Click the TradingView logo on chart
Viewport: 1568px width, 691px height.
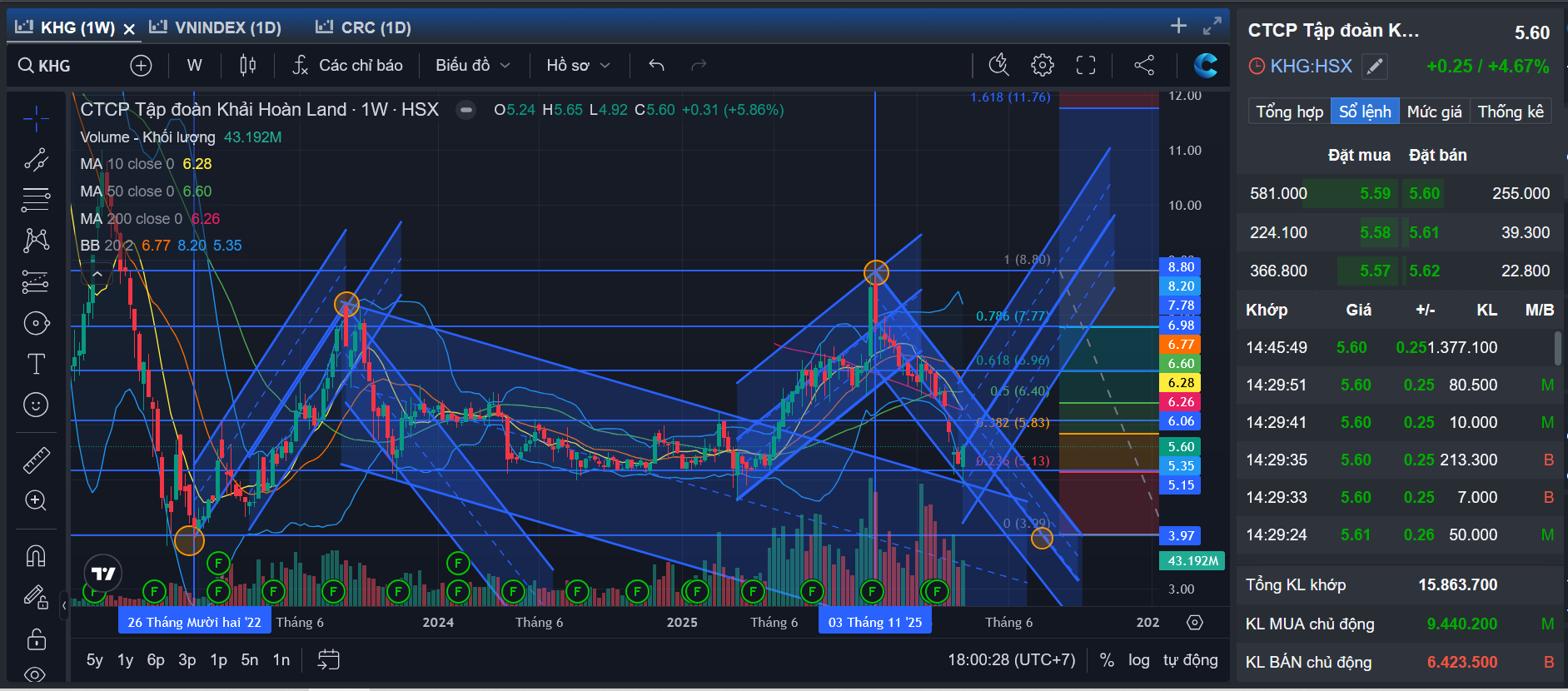(x=103, y=574)
